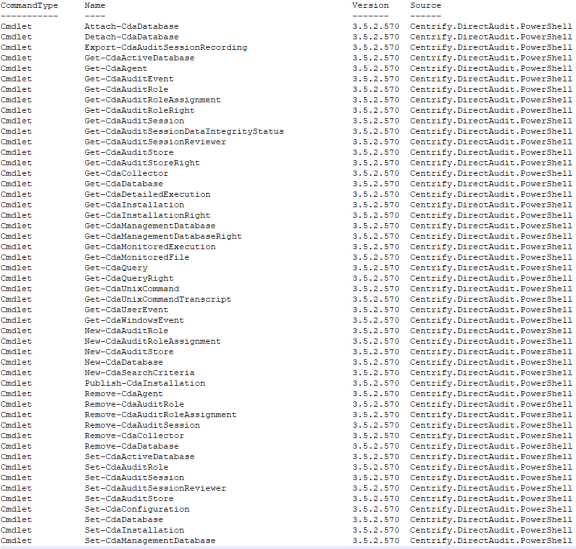Click Get-CdaCollector entry
This screenshot has height=549, width=576.
tap(126, 173)
